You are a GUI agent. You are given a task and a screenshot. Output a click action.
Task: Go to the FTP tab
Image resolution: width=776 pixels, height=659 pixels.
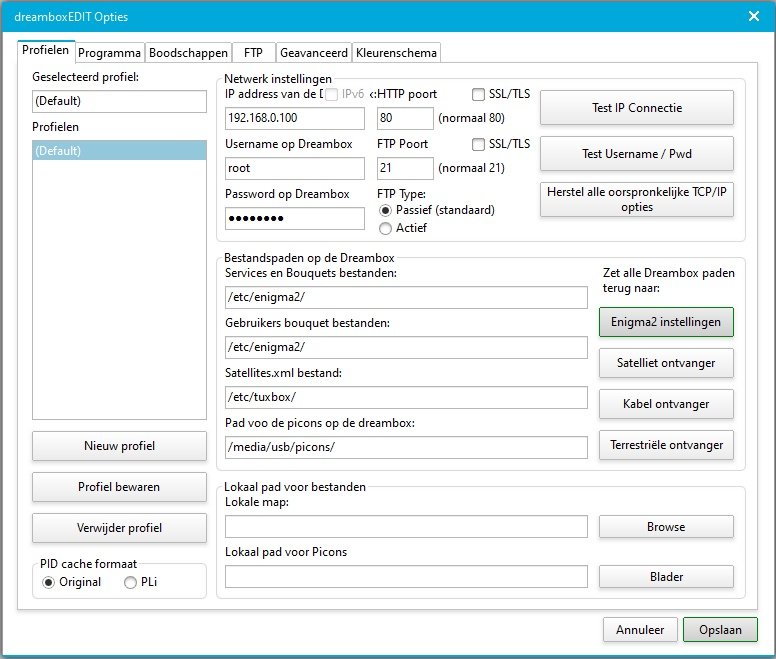[x=252, y=53]
